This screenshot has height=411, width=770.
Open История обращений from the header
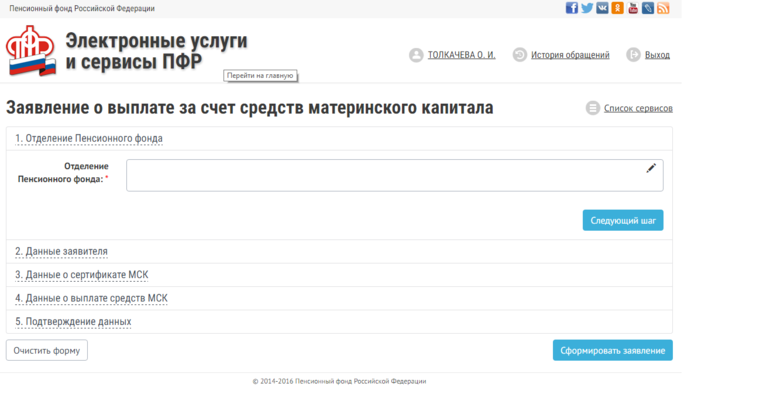tap(569, 55)
